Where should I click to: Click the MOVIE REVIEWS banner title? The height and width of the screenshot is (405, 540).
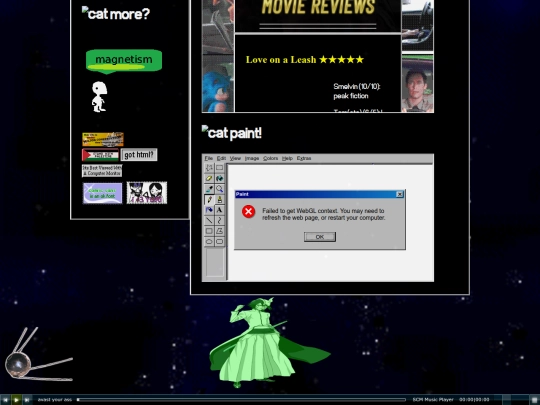coord(318,7)
